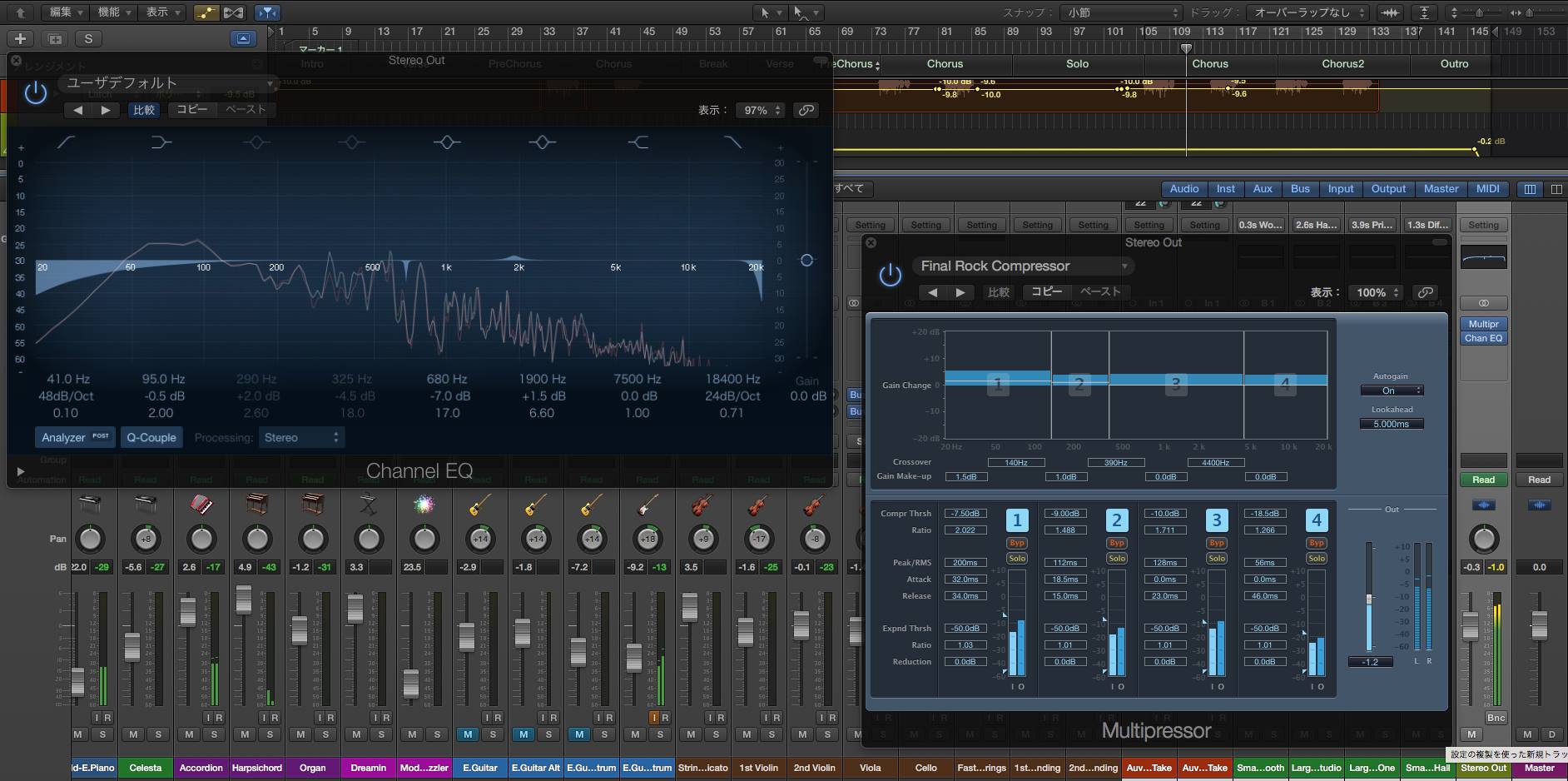The image size is (1568, 781).
Task: Solo the Accordion channel
Action: [x=214, y=734]
